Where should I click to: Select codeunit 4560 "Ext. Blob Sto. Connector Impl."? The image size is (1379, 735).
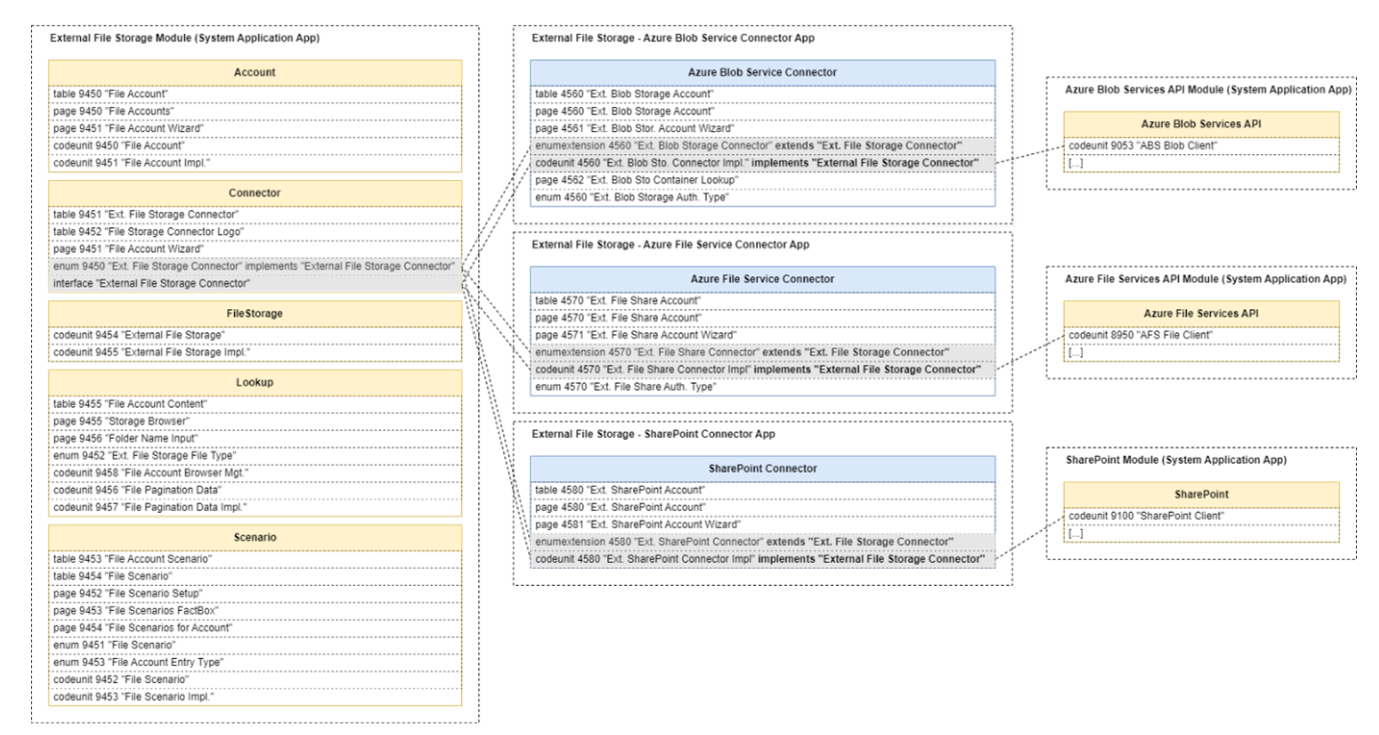(763, 162)
